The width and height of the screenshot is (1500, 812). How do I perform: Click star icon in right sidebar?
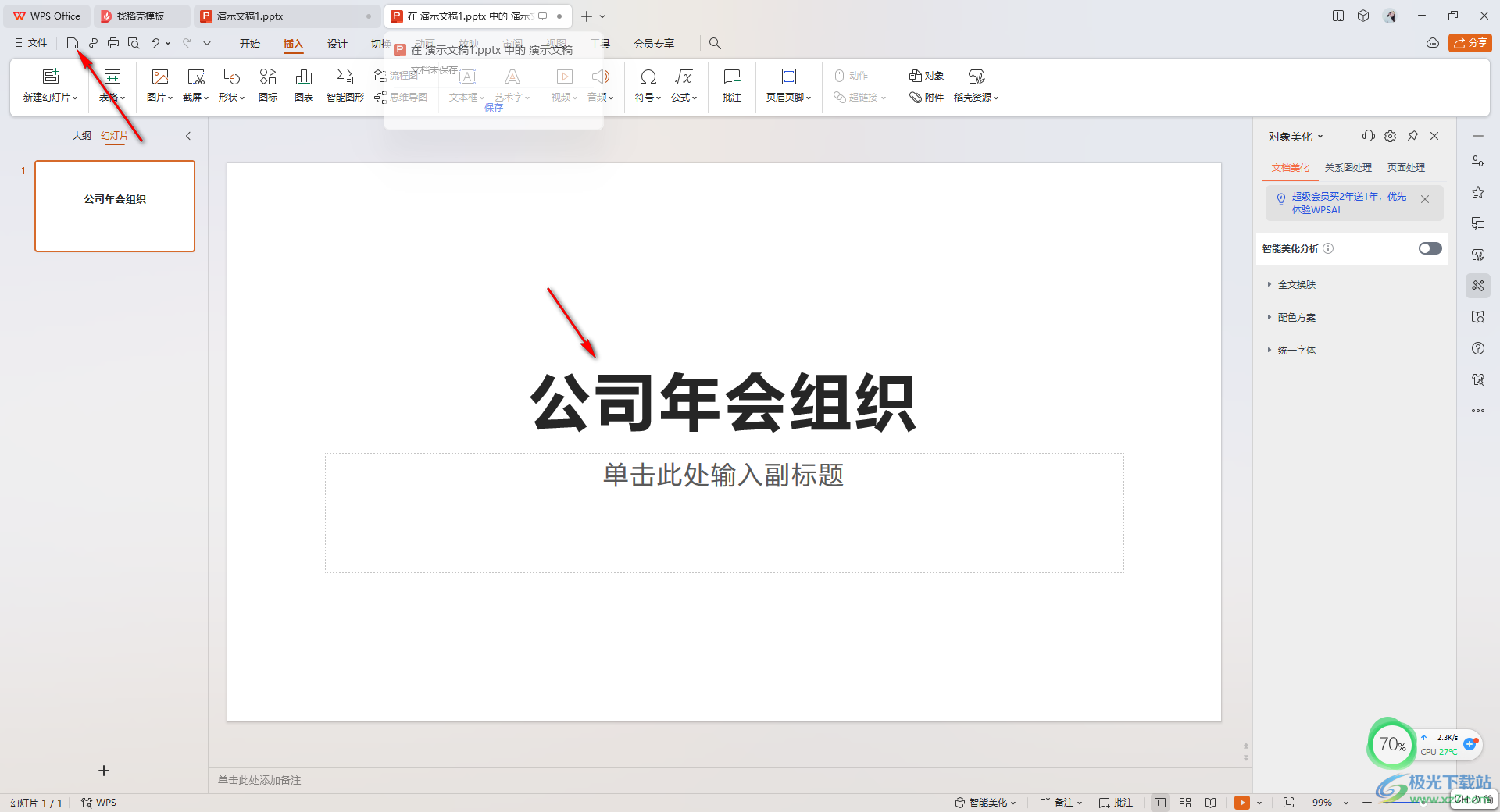(x=1478, y=192)
